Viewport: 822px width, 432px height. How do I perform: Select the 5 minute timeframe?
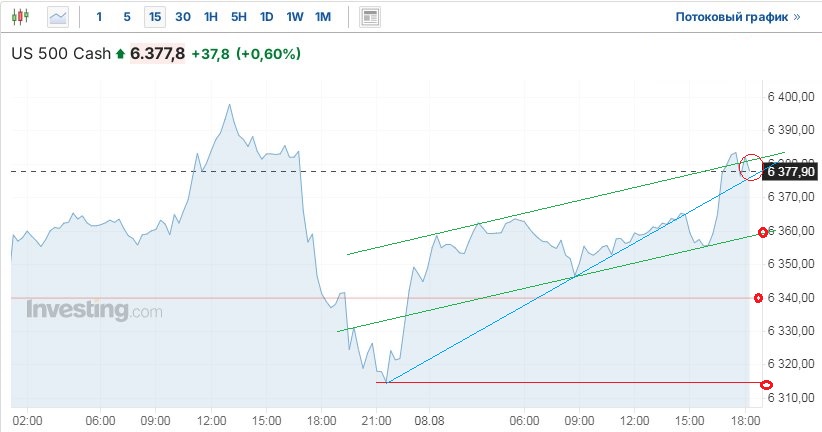pyautogui.click(x=126, y=17)
